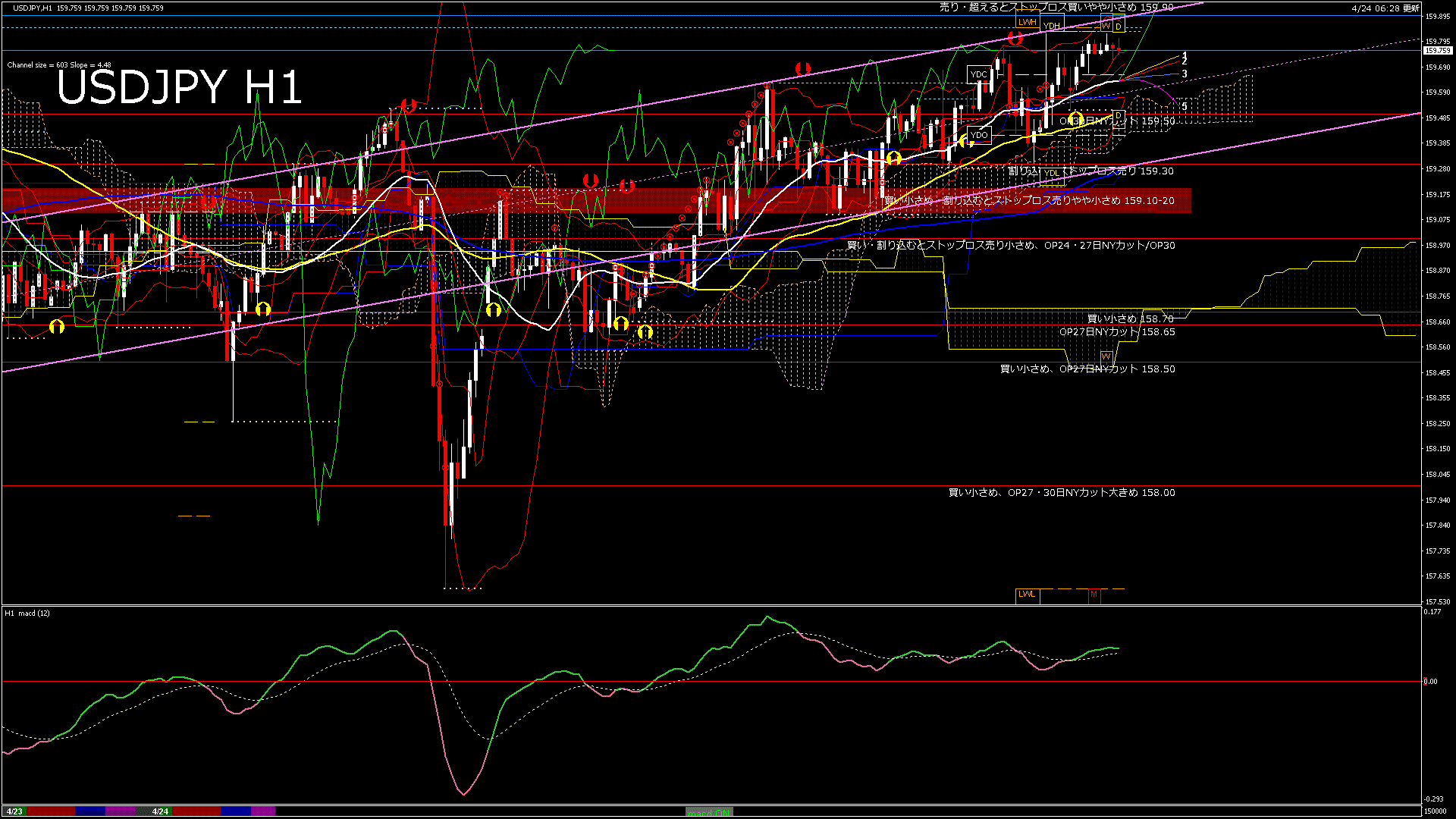Click the Channel size and Slope text
This screenshot has width=1456, height=819.
coord(59,65)
